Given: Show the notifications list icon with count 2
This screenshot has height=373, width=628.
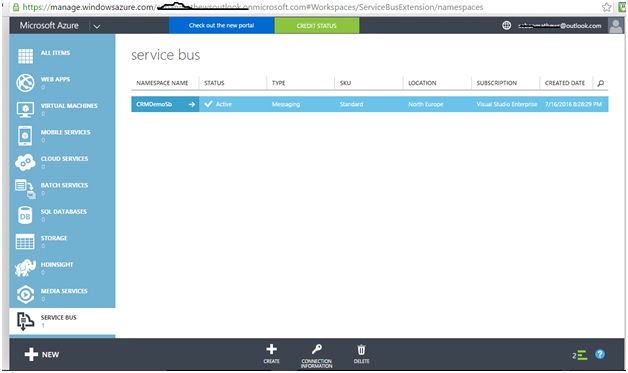Looking at the screenshot, I should coord(580,355).
